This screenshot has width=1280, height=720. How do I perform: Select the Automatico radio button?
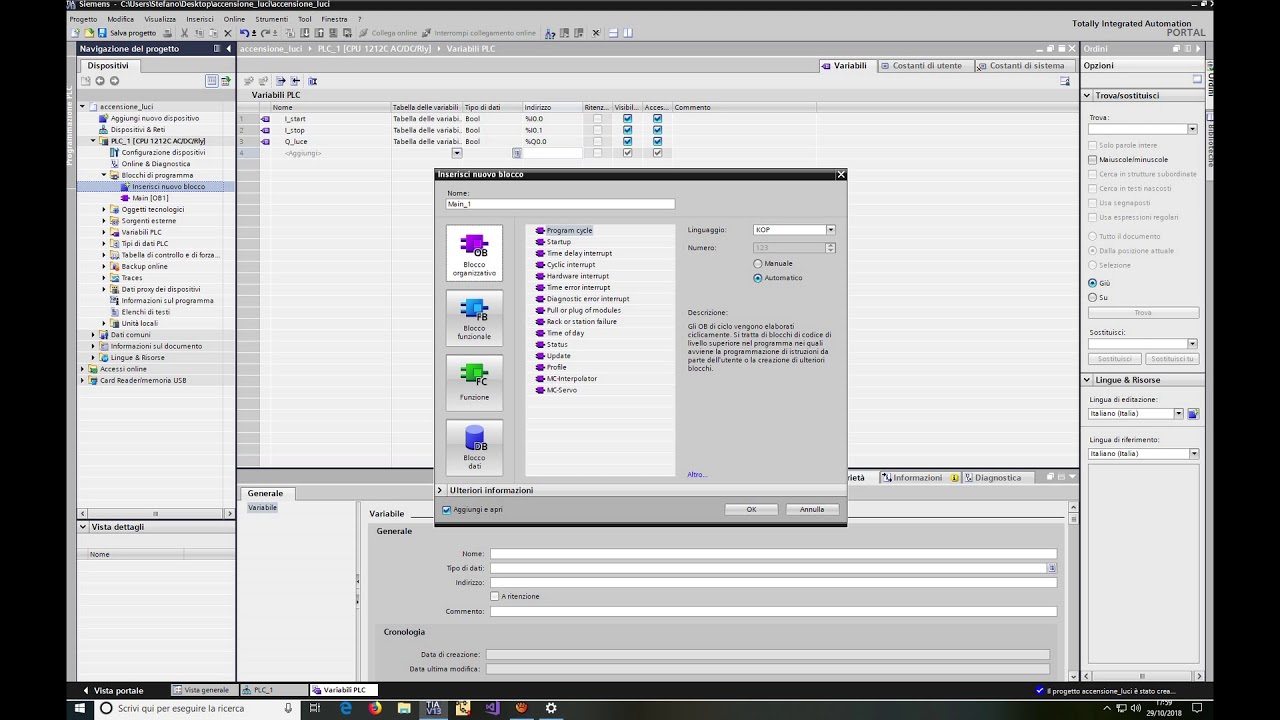tap(758, 278)
